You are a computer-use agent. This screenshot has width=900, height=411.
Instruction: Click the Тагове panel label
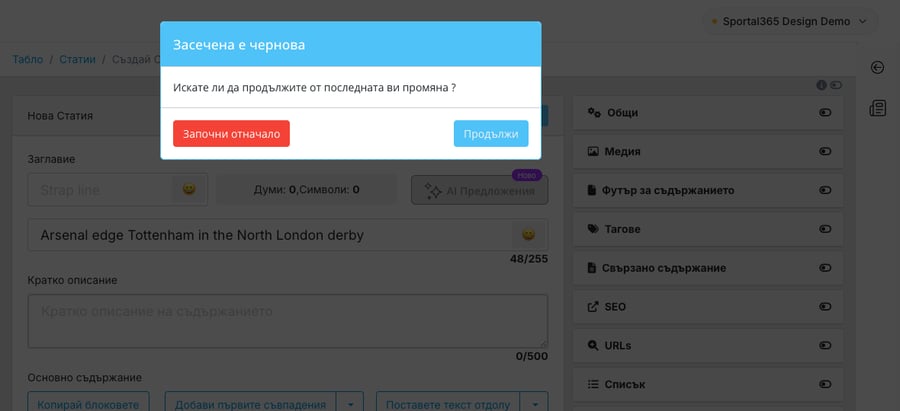pos(622,229)
